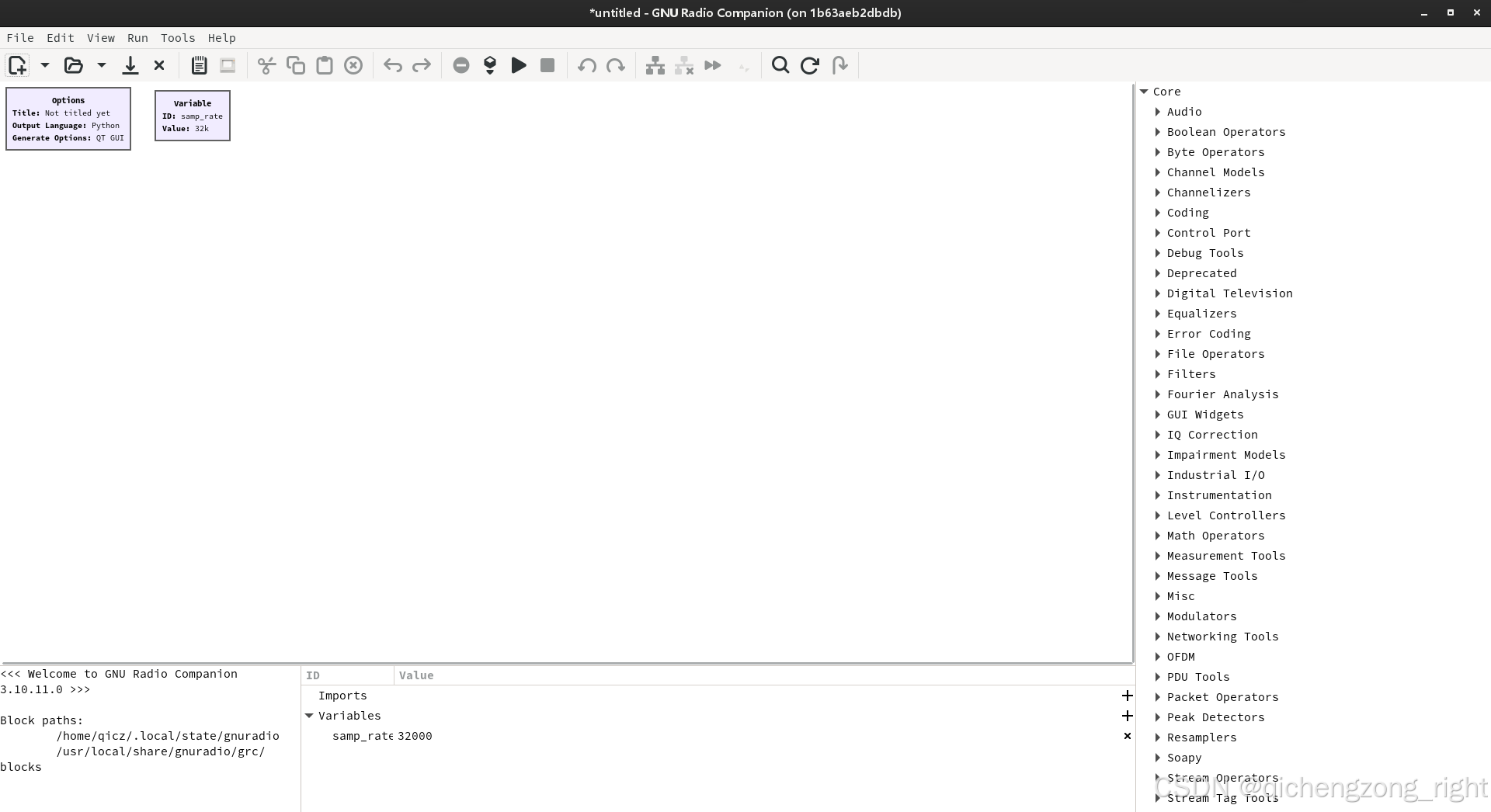Redo the last undone change
This screenshot has width=1491, height=812.
pyautogui.click(x=422, y=65)
